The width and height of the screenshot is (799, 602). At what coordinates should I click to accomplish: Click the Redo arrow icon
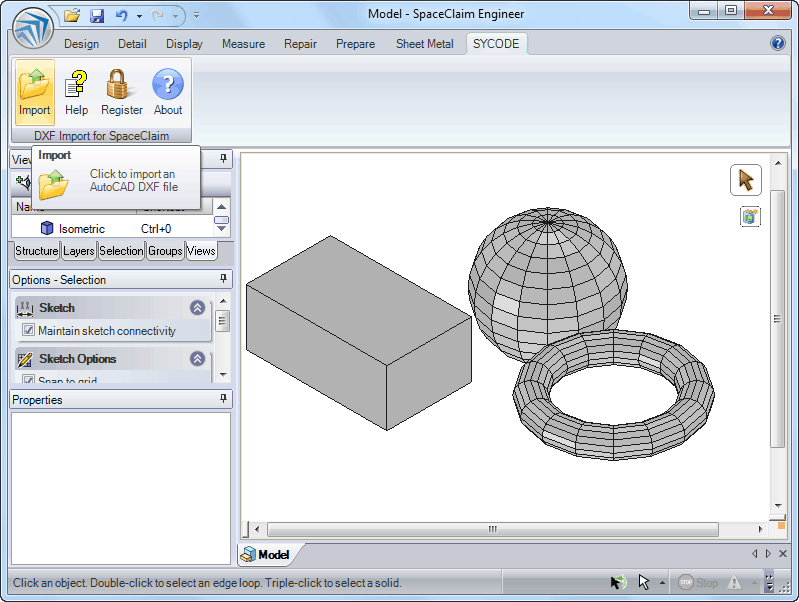pyautogui.click(x=158, y=16)
